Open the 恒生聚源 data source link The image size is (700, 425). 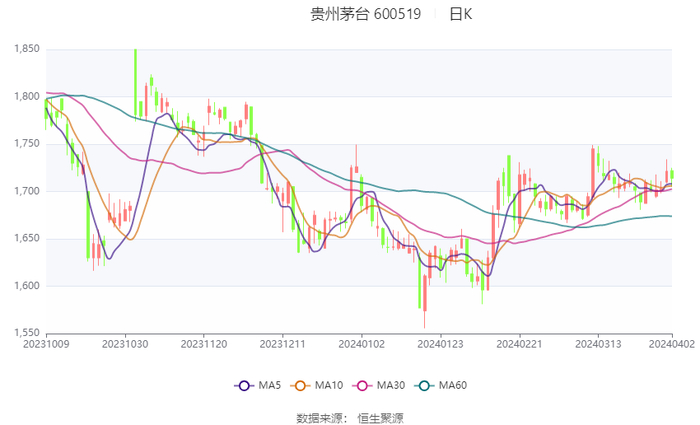click(x=381, y=417)
